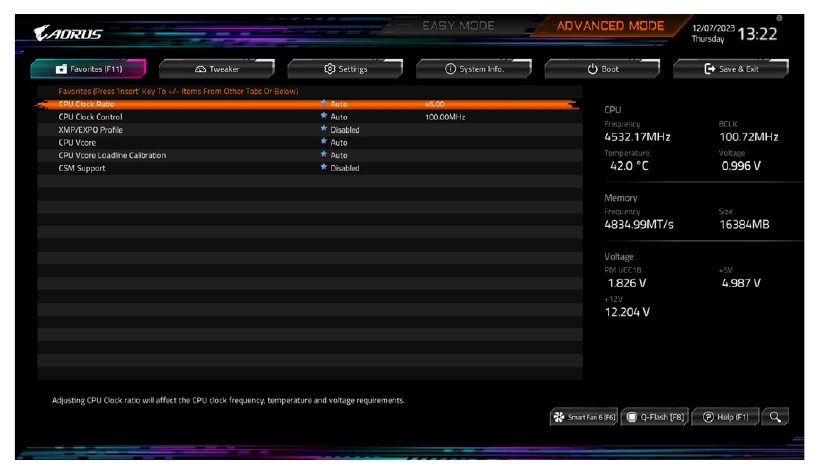Click the info icon on System Info. tab
This screenshot has height=474, width=828.
coord(450,69)
